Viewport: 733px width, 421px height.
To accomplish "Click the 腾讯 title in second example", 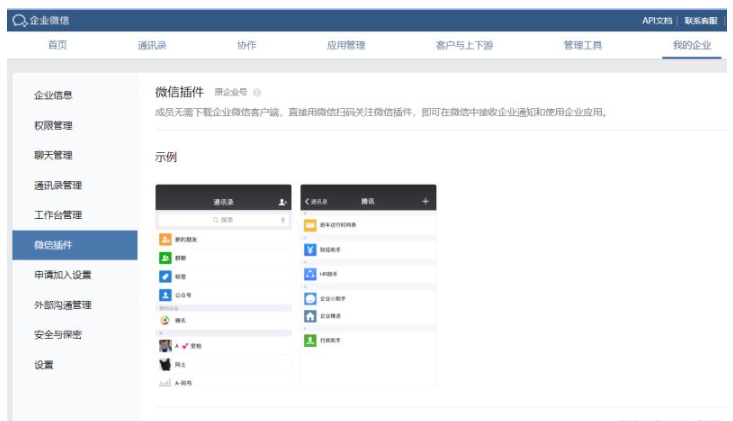I will click(x=367, y=201).
